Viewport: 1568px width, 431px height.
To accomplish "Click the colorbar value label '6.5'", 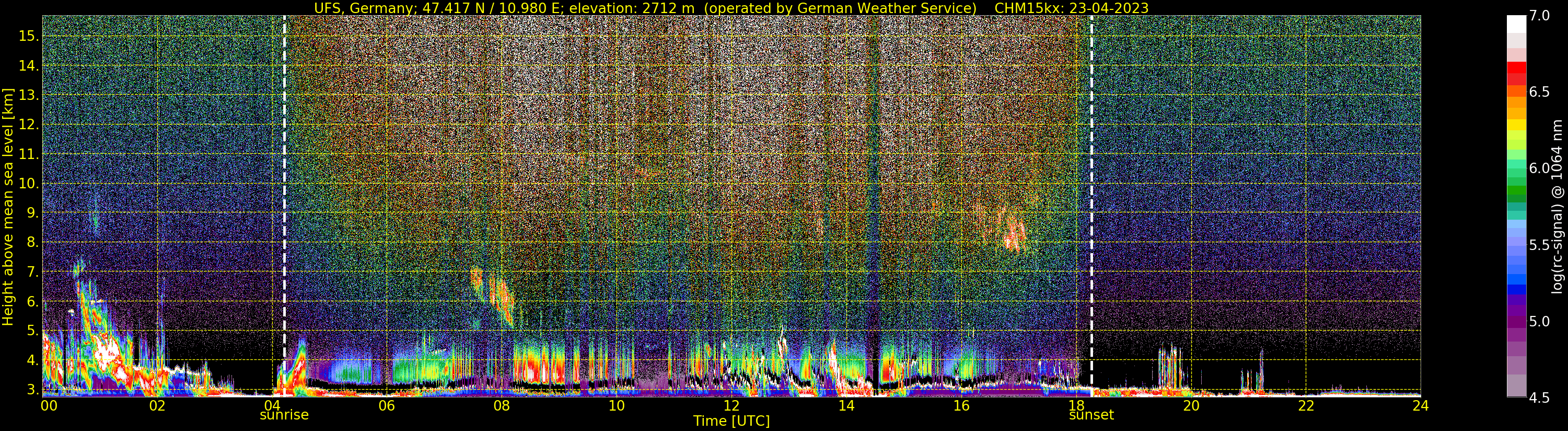I will [x=1539, y=92].
